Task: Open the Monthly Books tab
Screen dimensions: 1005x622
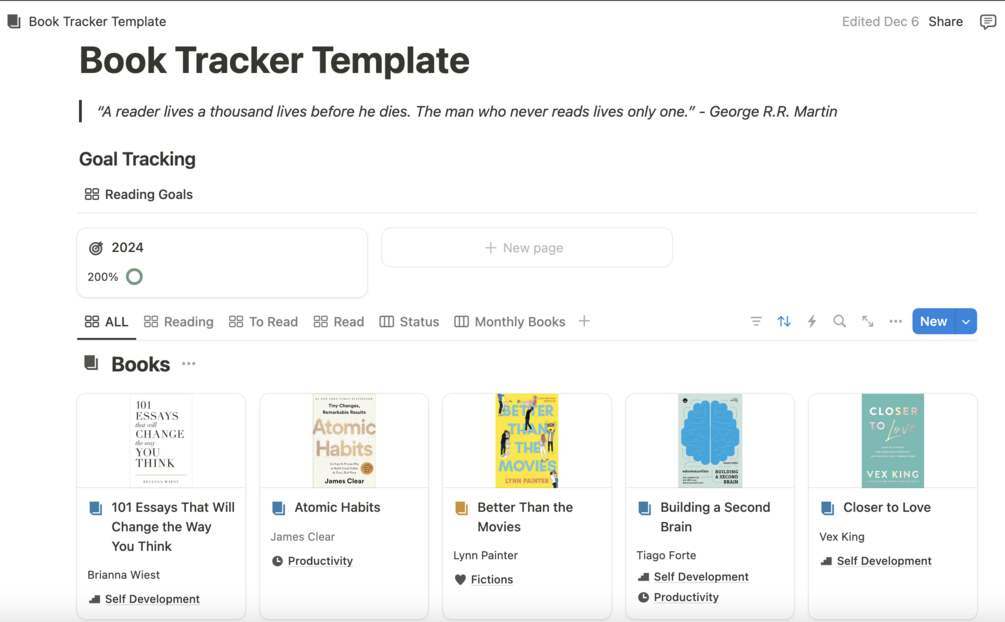Action: (x=510, y=321)
